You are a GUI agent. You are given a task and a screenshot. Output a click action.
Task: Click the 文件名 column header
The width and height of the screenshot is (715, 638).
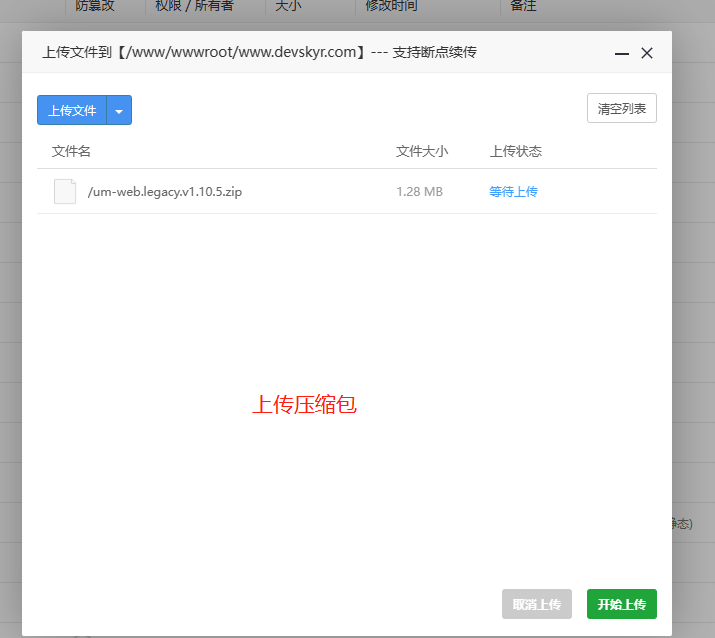tap(71, 151)
